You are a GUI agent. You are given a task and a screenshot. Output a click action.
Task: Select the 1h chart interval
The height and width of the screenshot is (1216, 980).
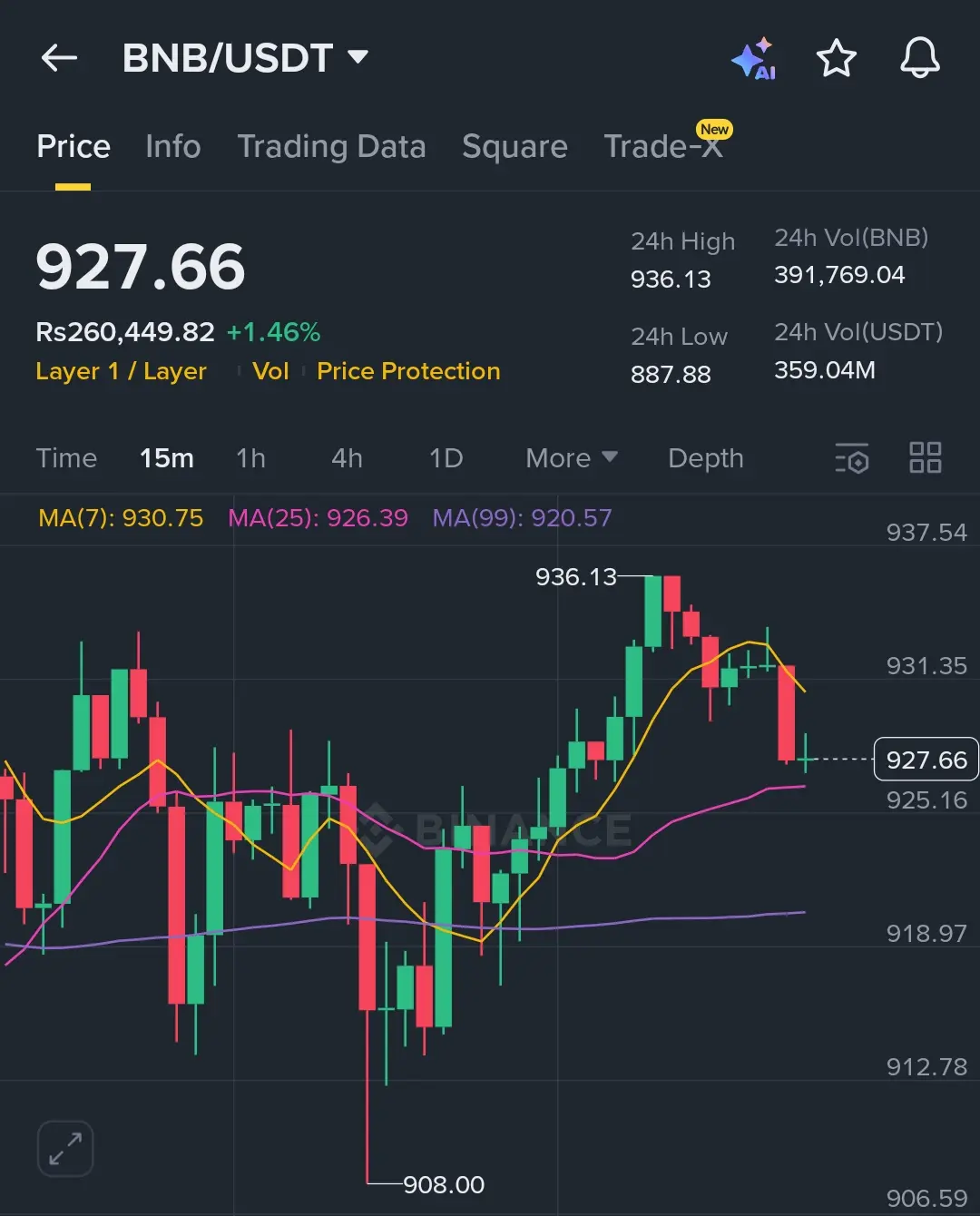250,458
